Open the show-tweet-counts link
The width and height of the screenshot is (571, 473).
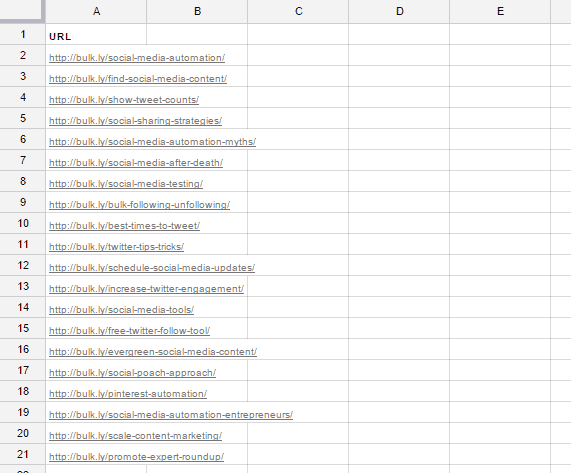click(124, 100)
